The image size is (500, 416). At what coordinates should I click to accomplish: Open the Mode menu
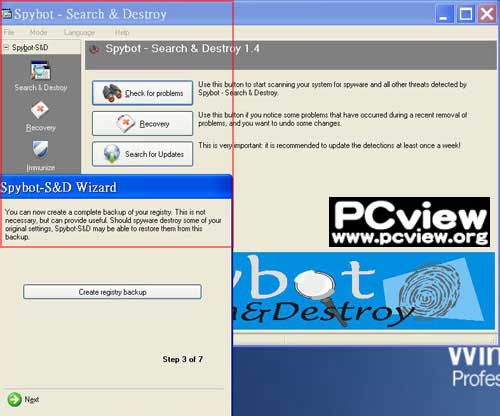point(38,32)
